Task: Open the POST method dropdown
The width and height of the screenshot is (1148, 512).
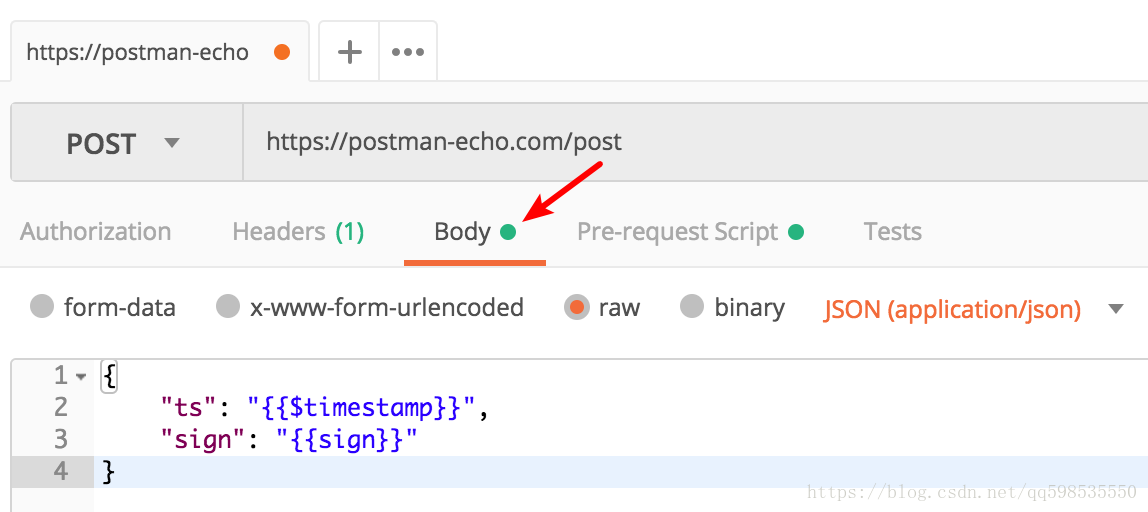Action: (127, 143)
